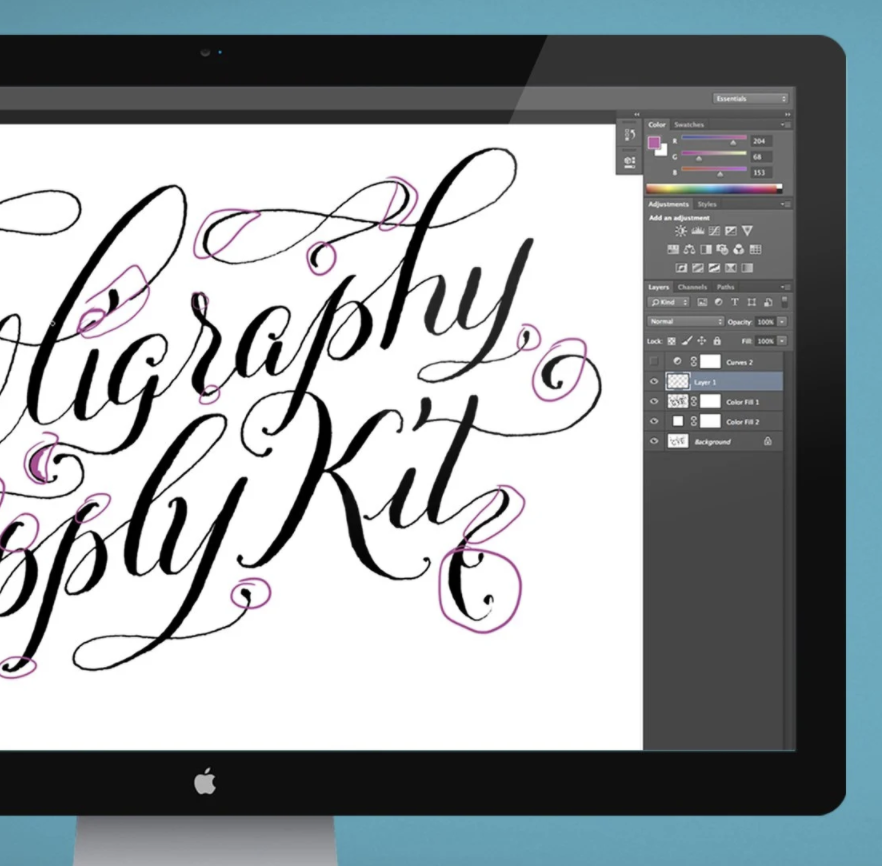Hide the Color Fill 1 layer

click(654, 401)
